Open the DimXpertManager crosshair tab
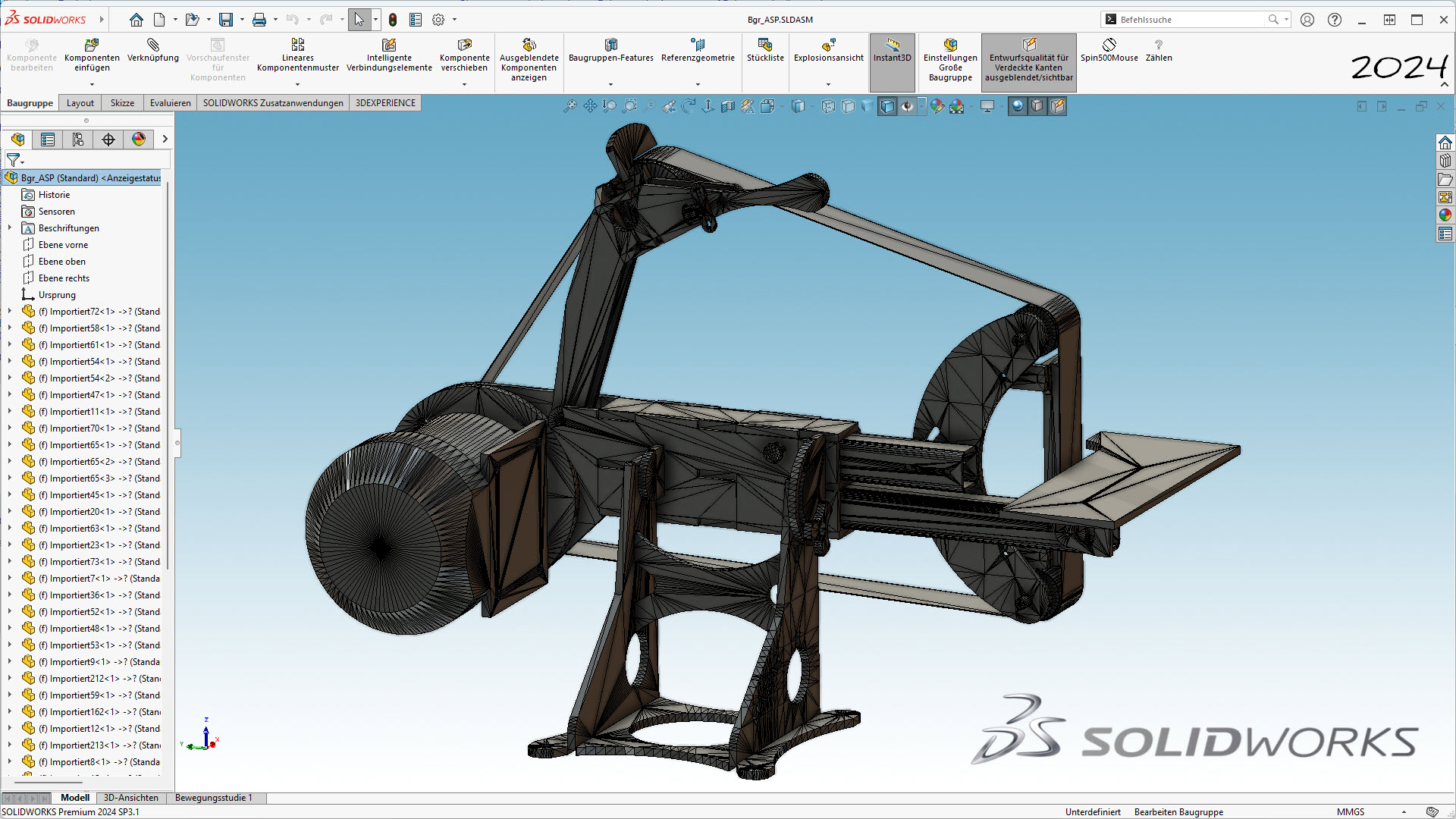Image resolution: width=1456 pixels, height=819 pixels. pos(108,140)
